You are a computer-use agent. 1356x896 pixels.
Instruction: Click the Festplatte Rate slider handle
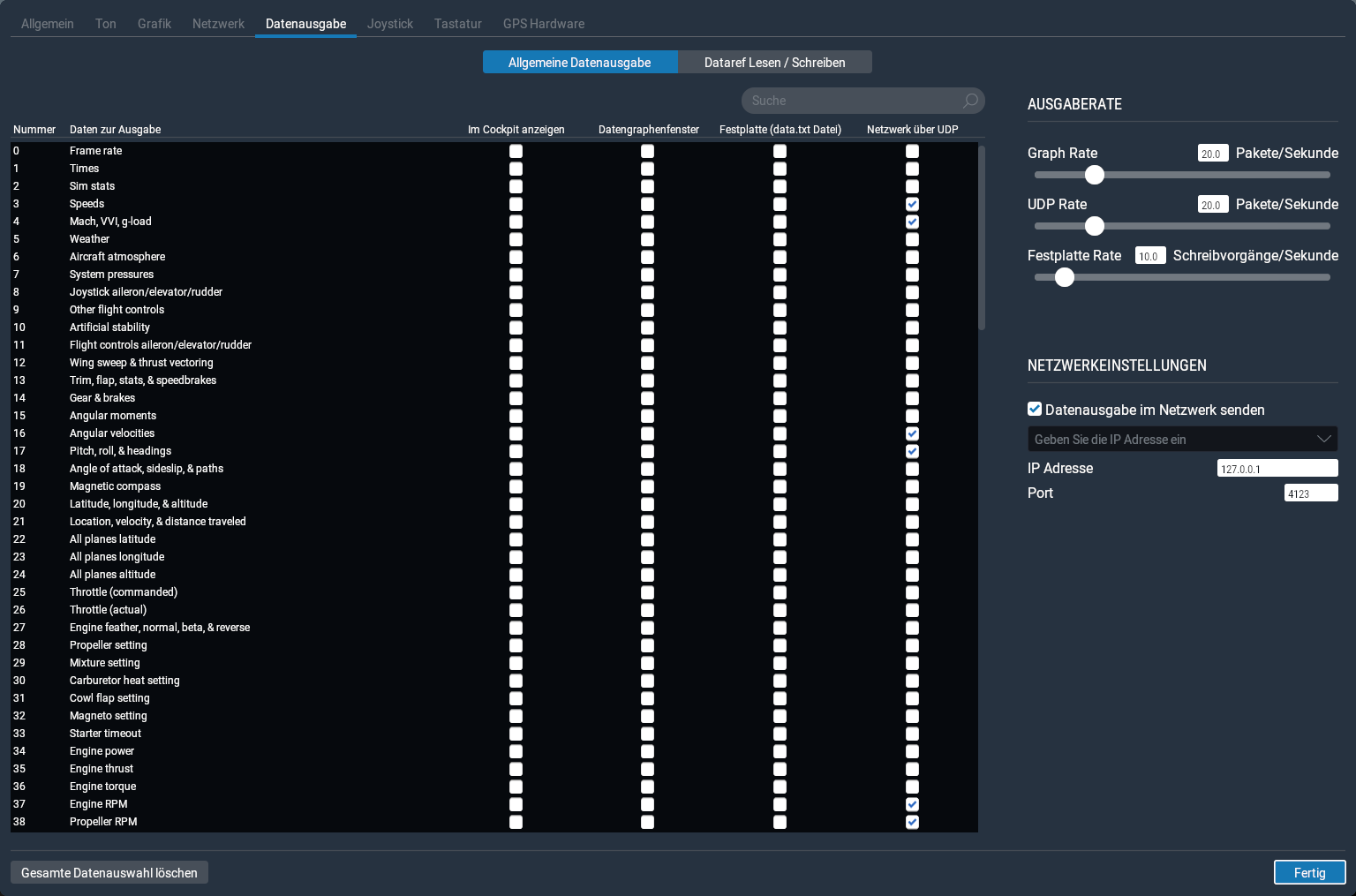[1065, 277]
